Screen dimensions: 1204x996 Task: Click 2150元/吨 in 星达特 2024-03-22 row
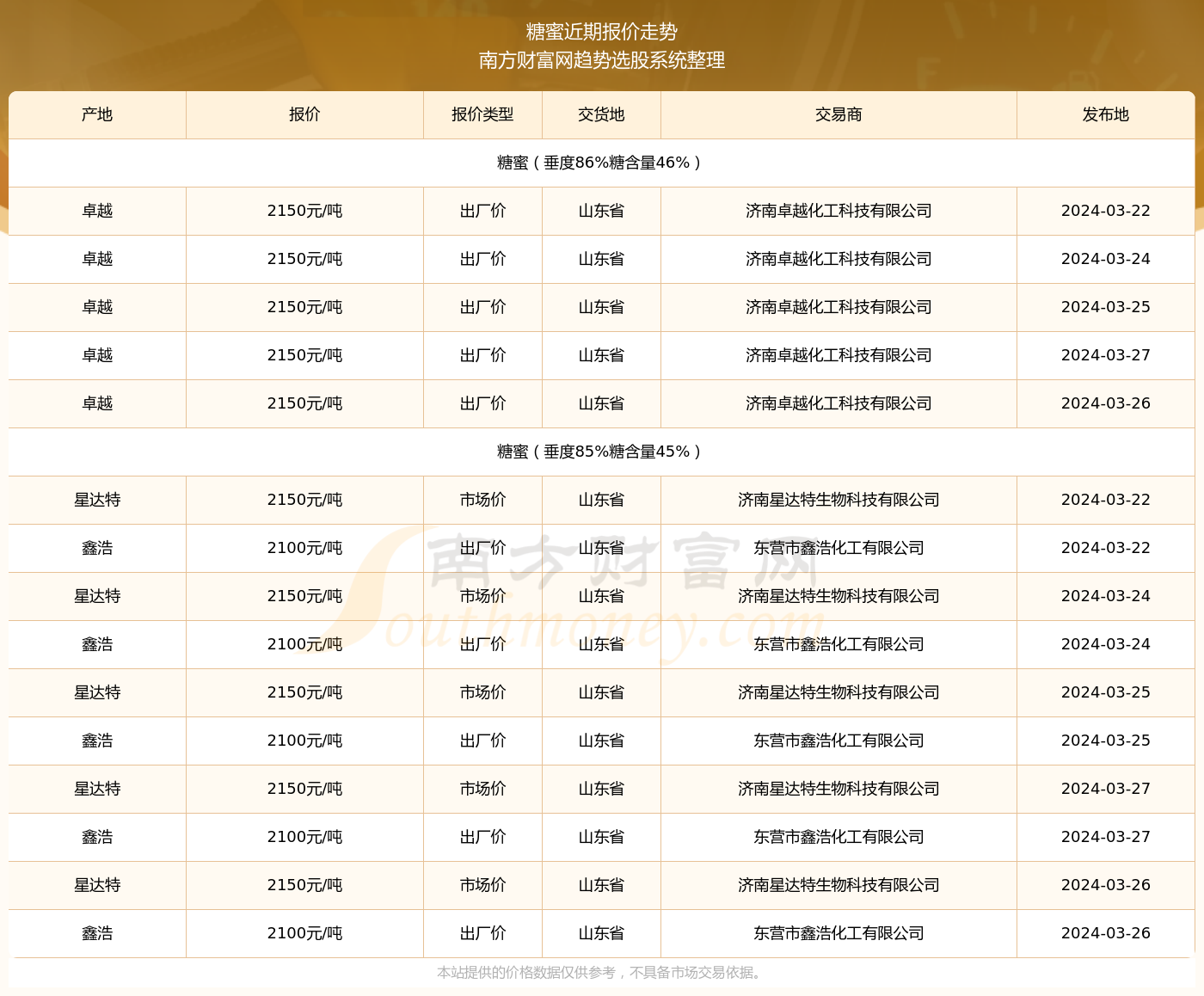[304, 500]
